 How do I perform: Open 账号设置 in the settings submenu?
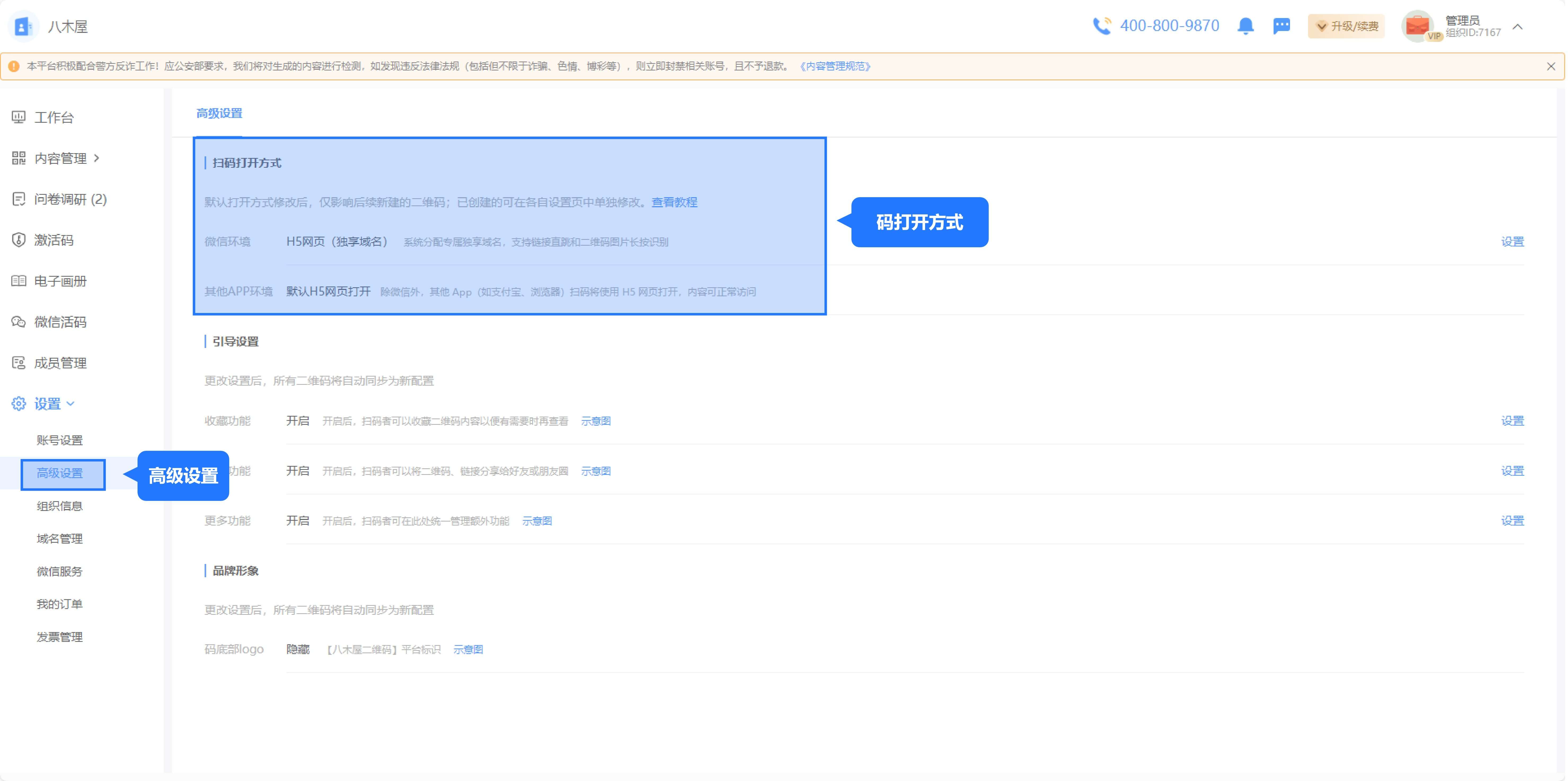pyautogui.click(x=60, y=440)
